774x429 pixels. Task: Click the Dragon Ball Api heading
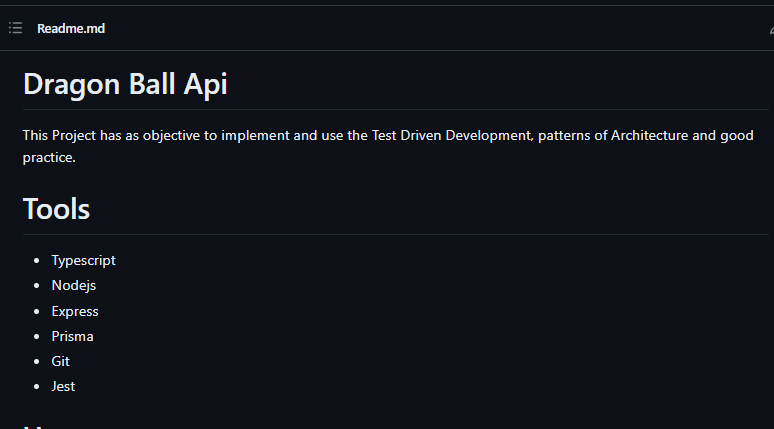[x=125, y=84]
